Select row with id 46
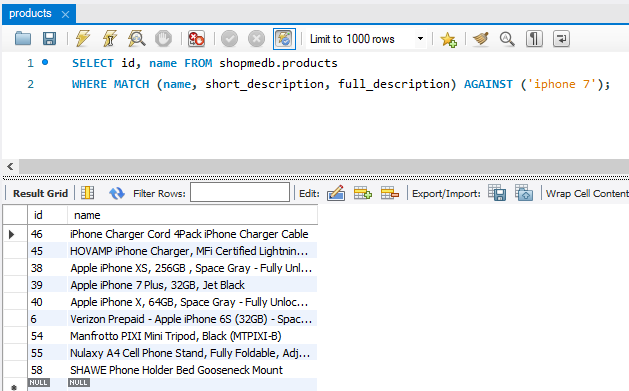 (160, 234)
